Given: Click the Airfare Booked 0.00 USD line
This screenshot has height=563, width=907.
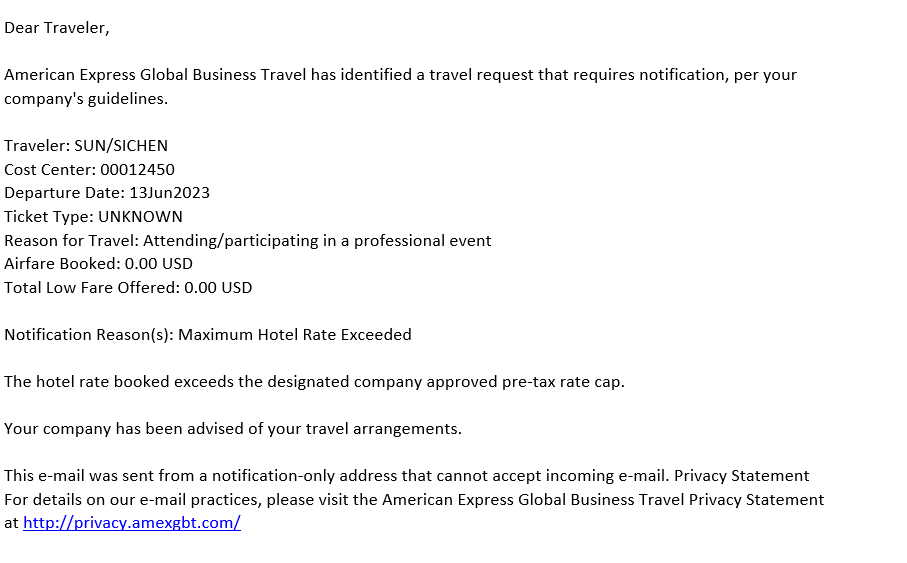Looking at the screenshot, I should coord(98,264).
